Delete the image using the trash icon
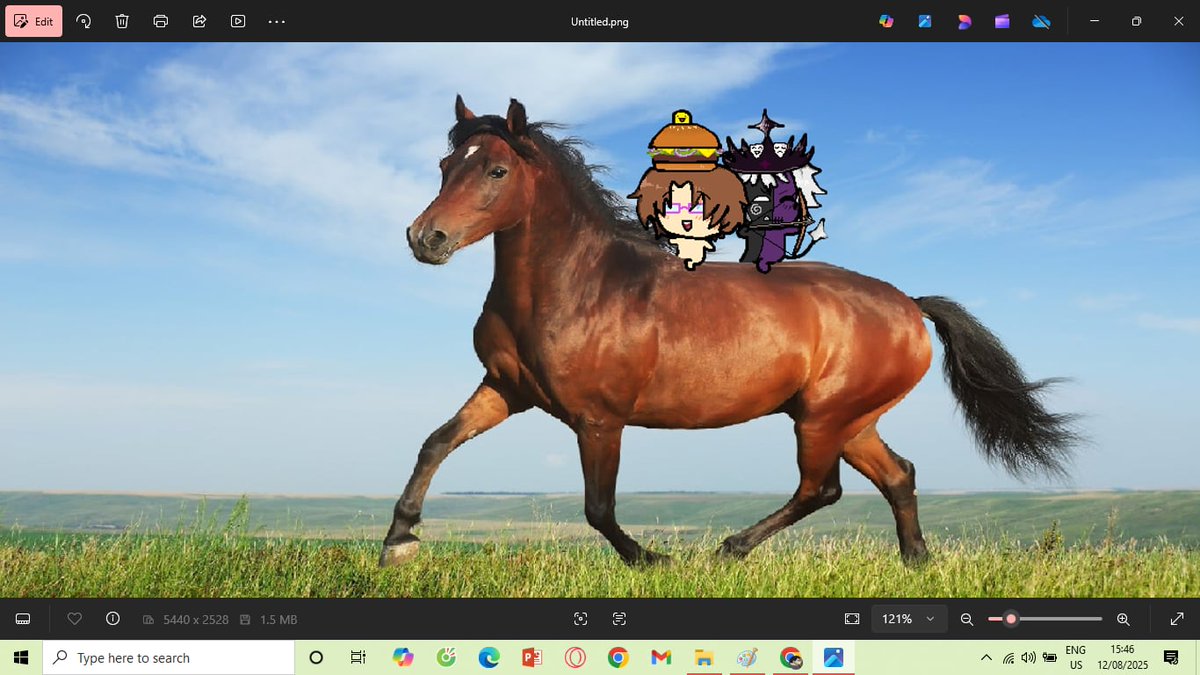 pos(122,21)
